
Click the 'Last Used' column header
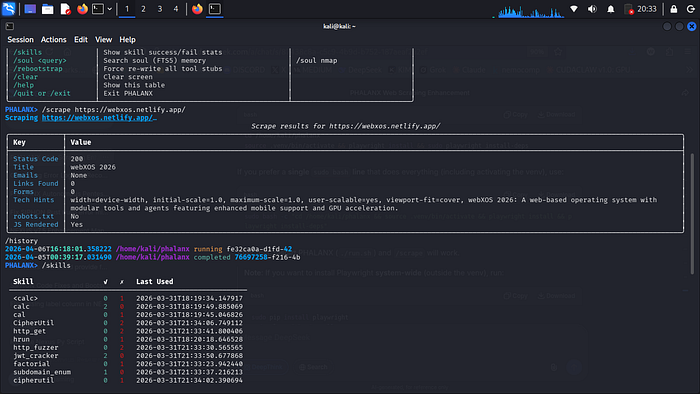154,282
